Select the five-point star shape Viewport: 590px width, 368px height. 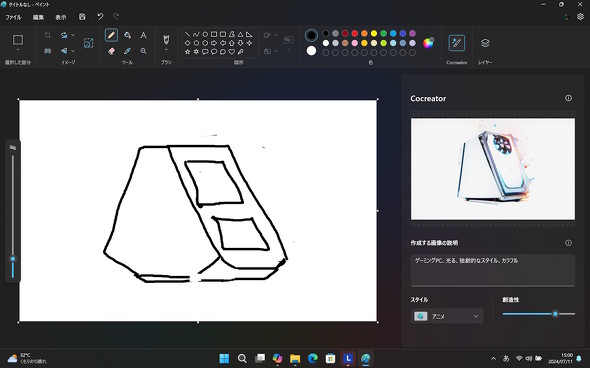tap(187, 52)
